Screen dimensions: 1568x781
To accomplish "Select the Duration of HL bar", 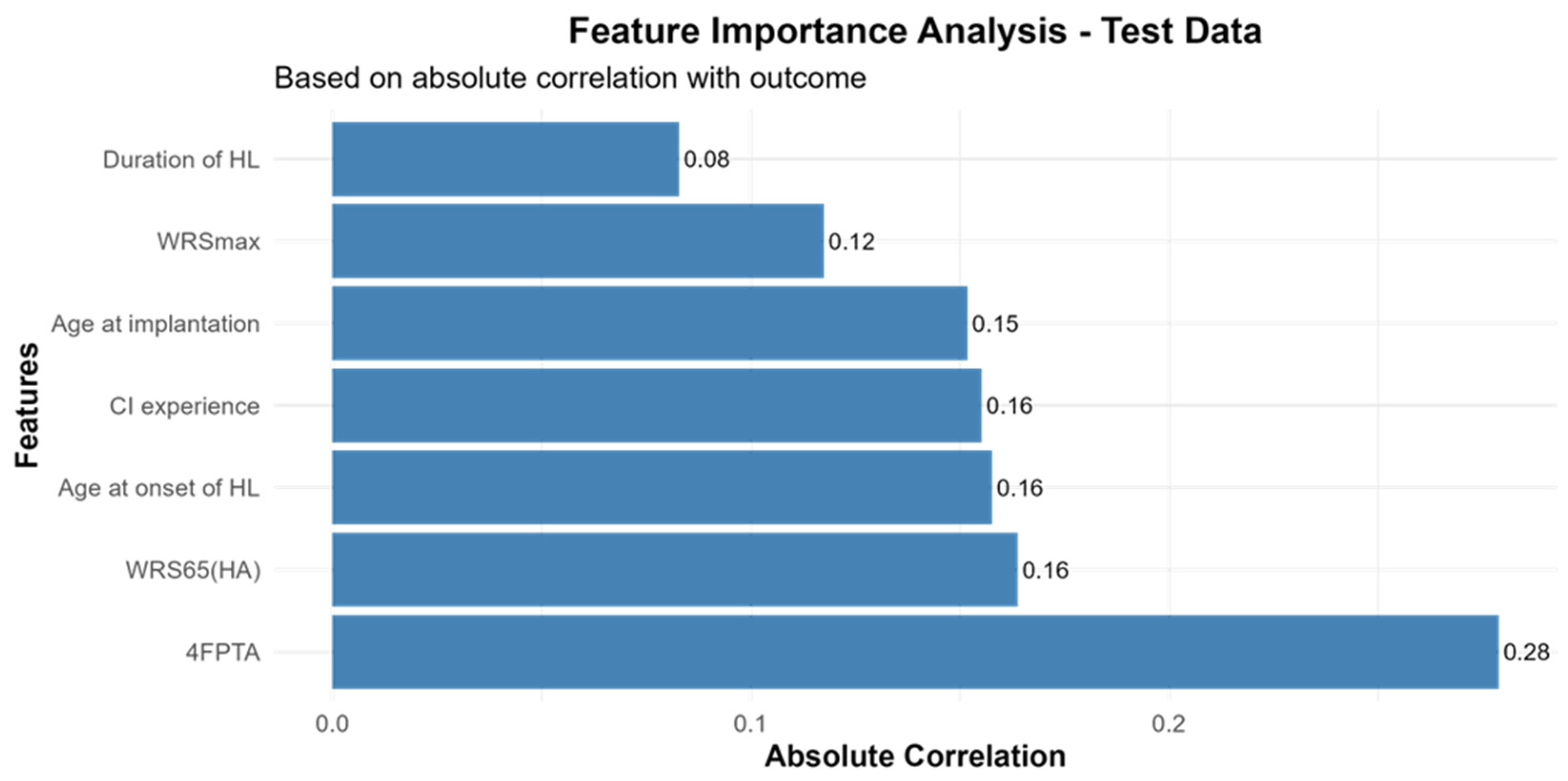I will click(505, 160).
